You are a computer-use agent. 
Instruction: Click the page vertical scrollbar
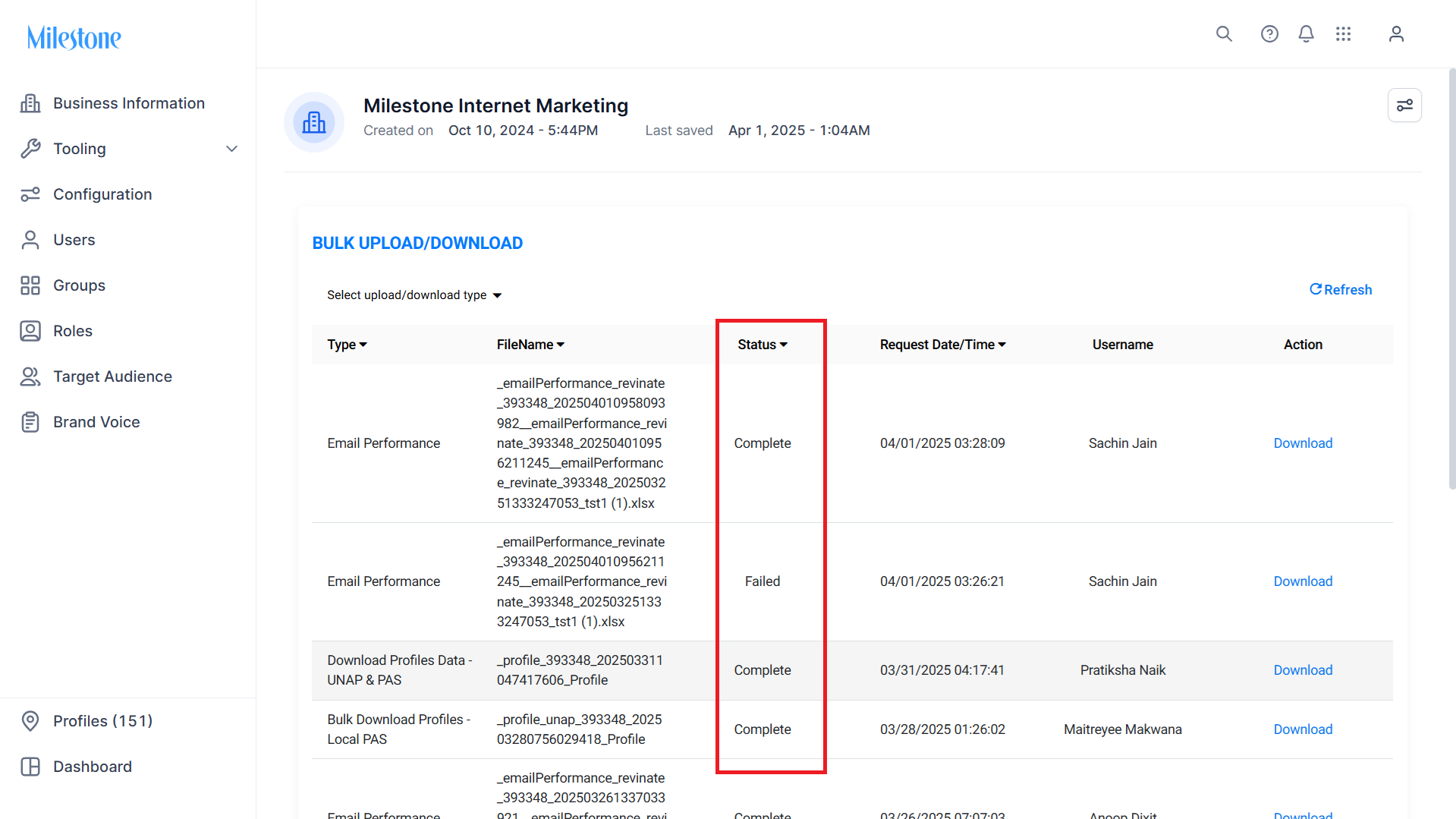click(1451, 279)
